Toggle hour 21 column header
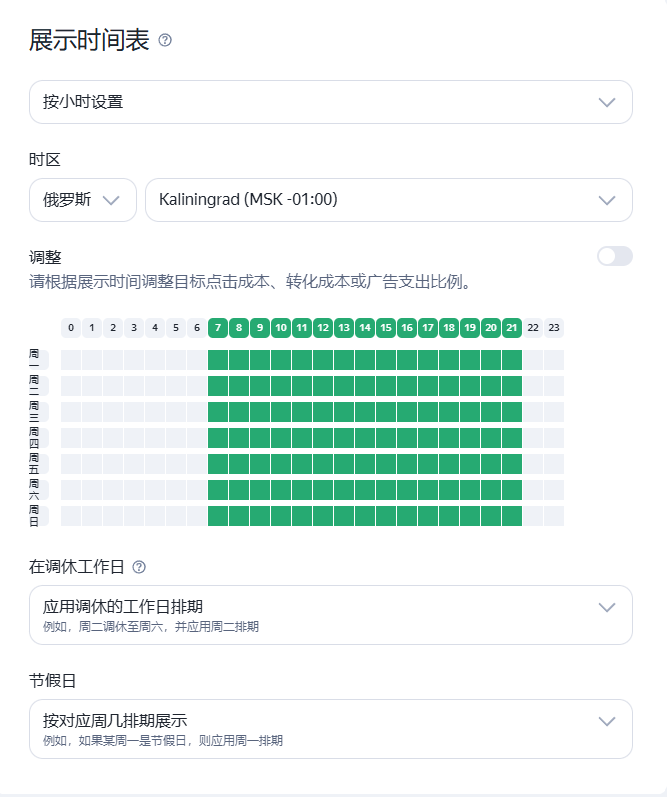 point(511,328)
